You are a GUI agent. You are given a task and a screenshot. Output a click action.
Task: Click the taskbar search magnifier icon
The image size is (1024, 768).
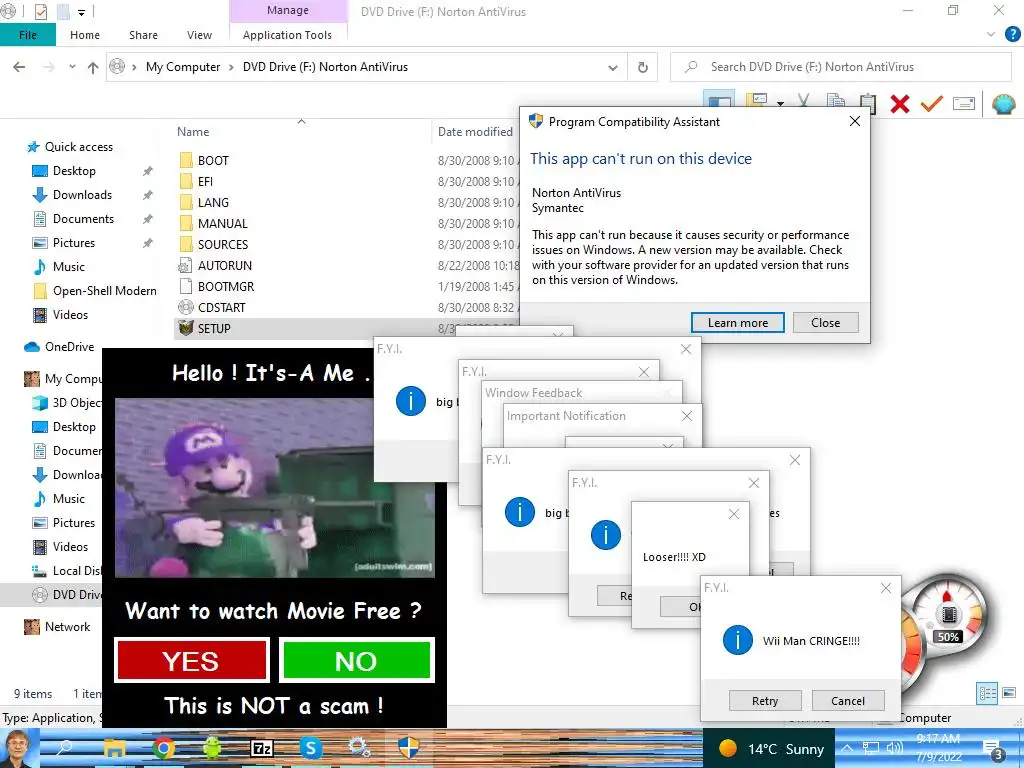pos(65,748)
